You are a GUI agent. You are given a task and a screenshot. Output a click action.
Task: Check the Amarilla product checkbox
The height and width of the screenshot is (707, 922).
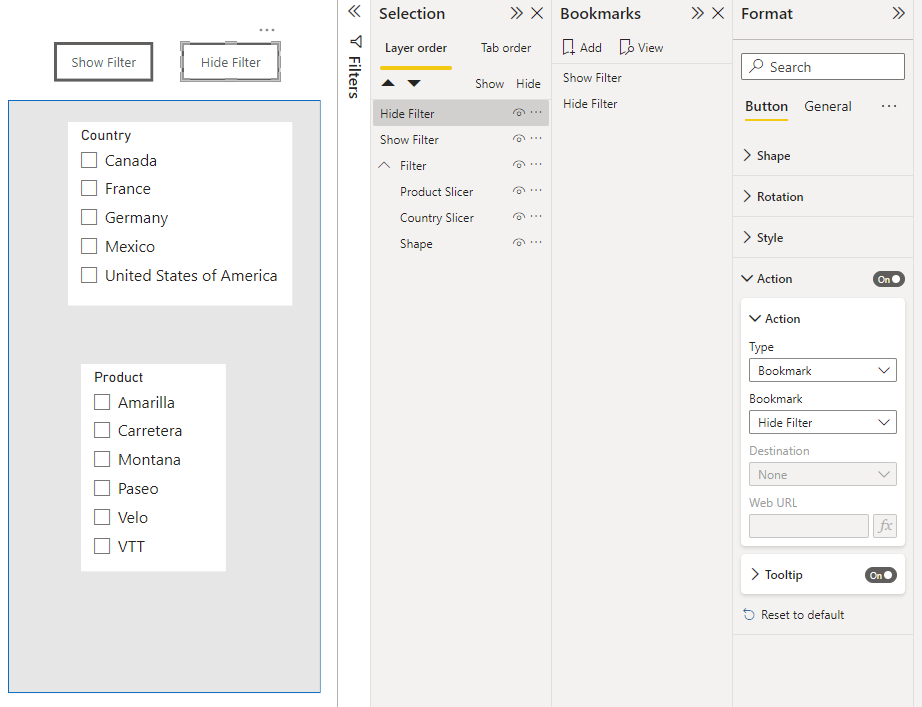(102, 402)
